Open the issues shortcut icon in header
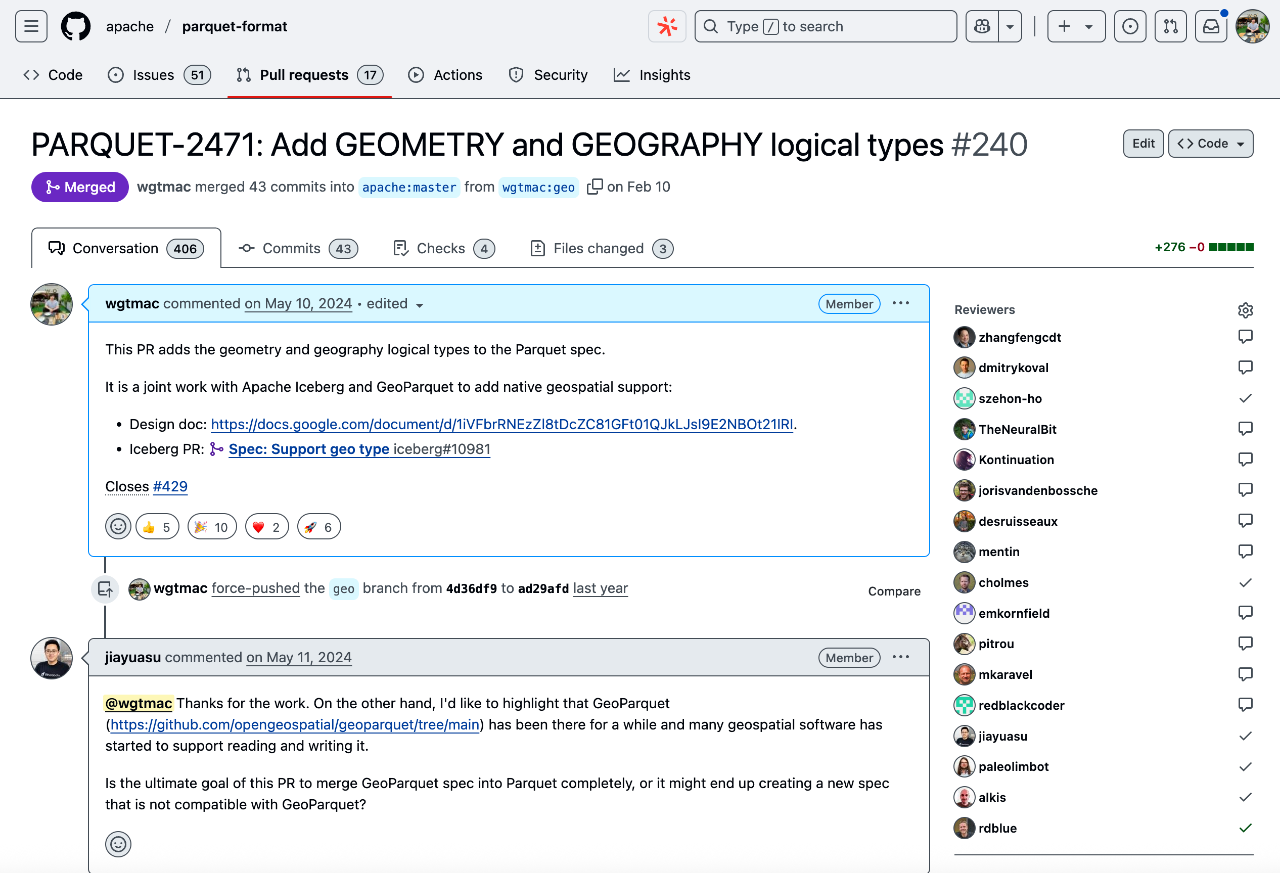The image size is (1280, 873). pos(1130,27)
